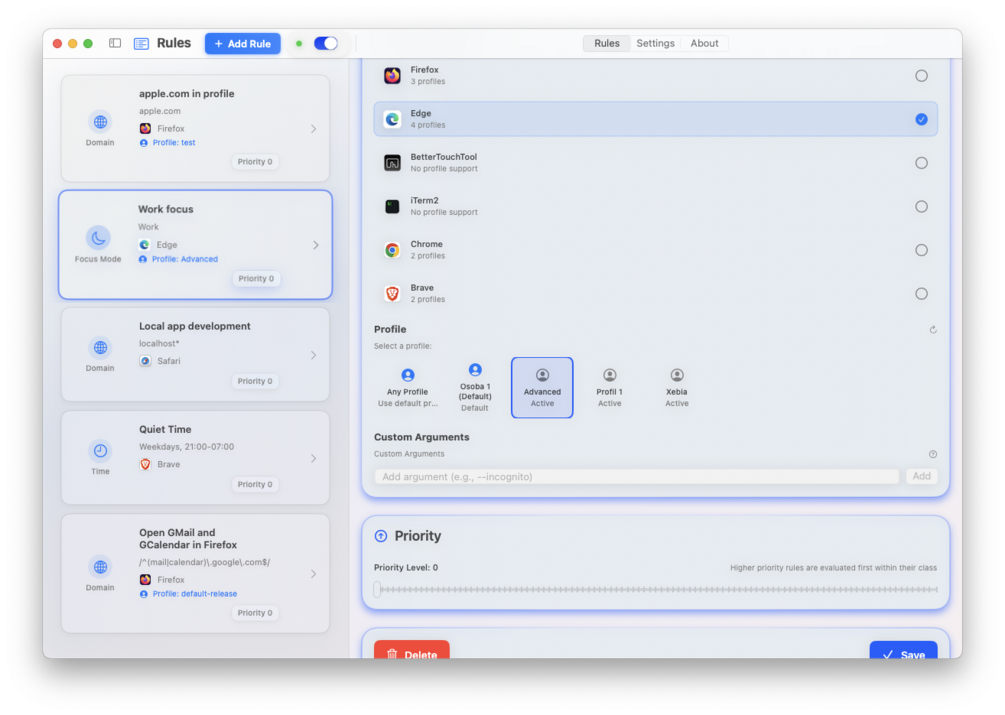Screen dimensions: 1005x715
Task: Open the 'Profile: default-release' link
Action: point(195,594)
